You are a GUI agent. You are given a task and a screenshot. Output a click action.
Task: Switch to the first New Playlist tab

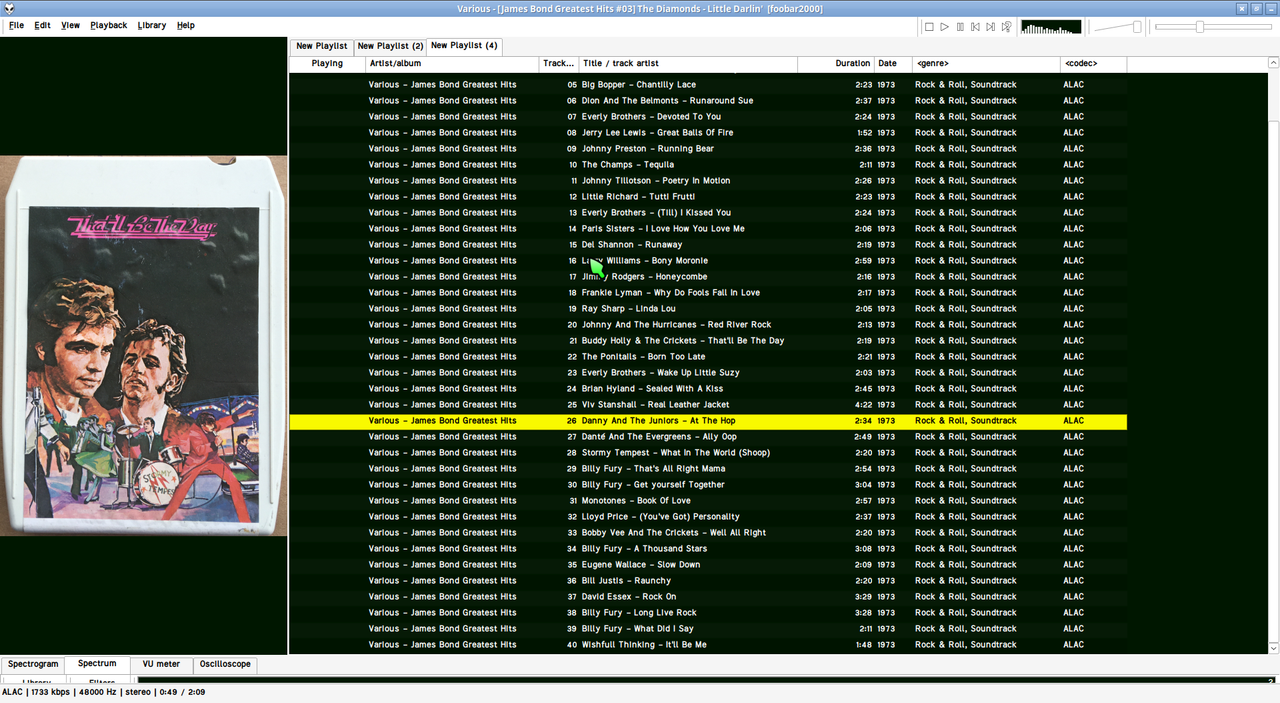[x=321, y=46]
